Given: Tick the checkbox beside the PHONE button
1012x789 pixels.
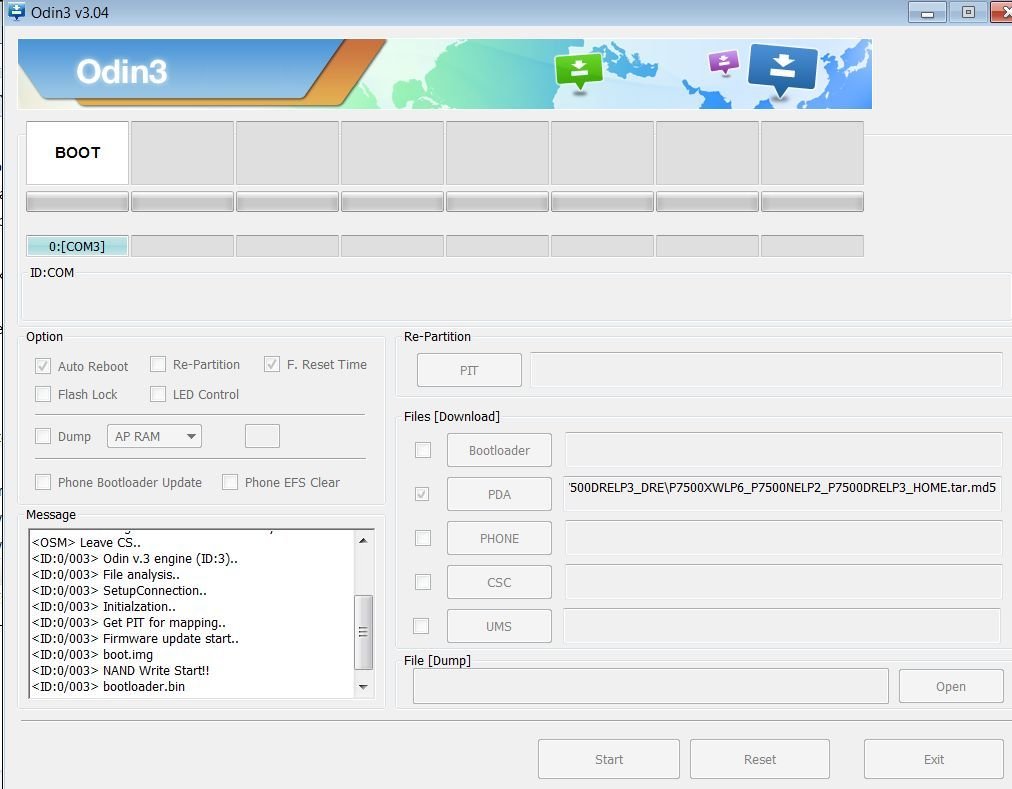Looking at the screenshot, I should (x=423, y=538).
